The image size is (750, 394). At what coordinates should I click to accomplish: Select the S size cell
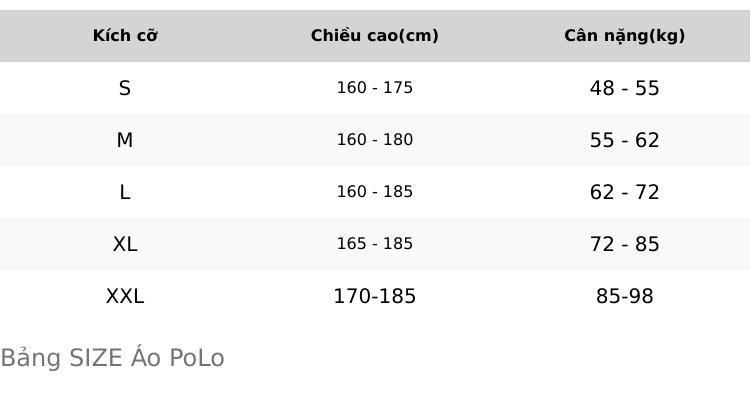coord(125,88)
